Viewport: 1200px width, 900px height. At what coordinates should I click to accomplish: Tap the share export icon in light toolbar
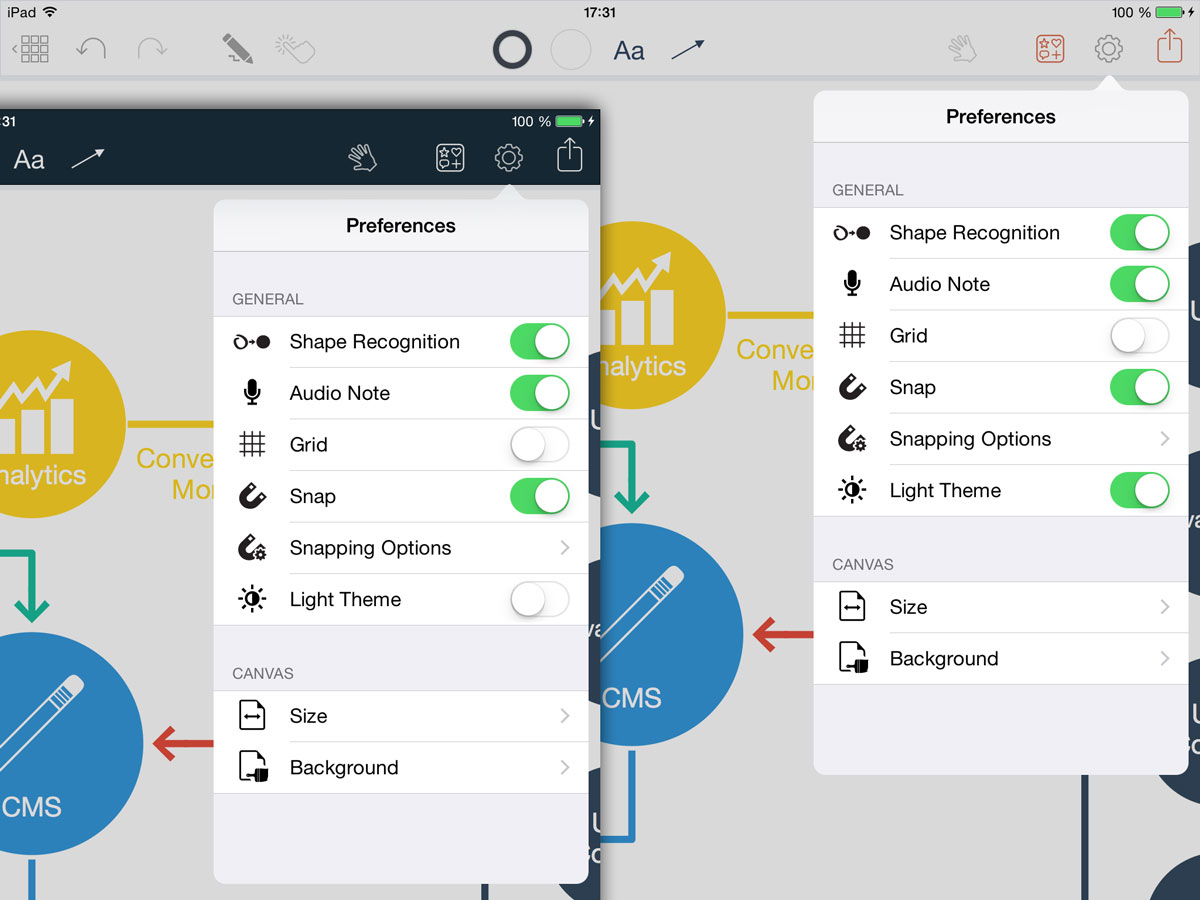tap(1169, 46)
